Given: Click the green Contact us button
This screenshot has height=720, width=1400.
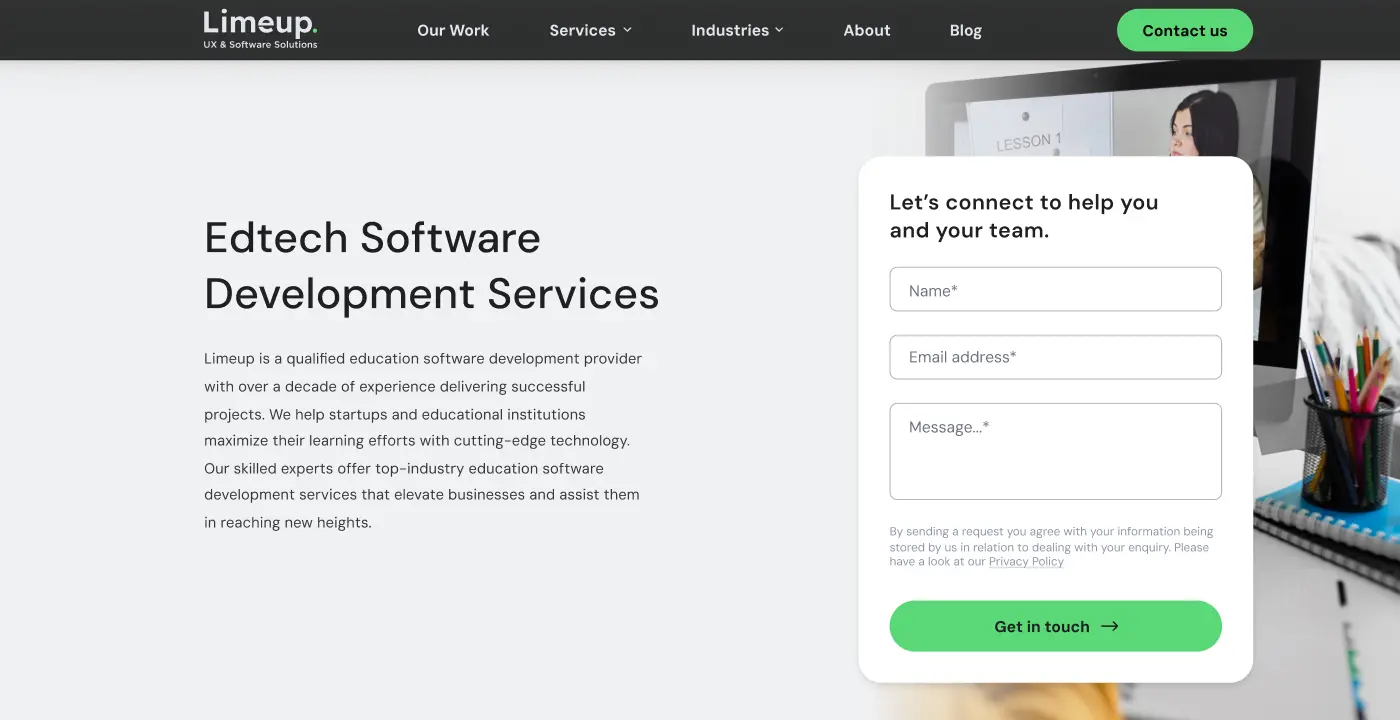Looking at the screenshot, I should coord(1185,30).
